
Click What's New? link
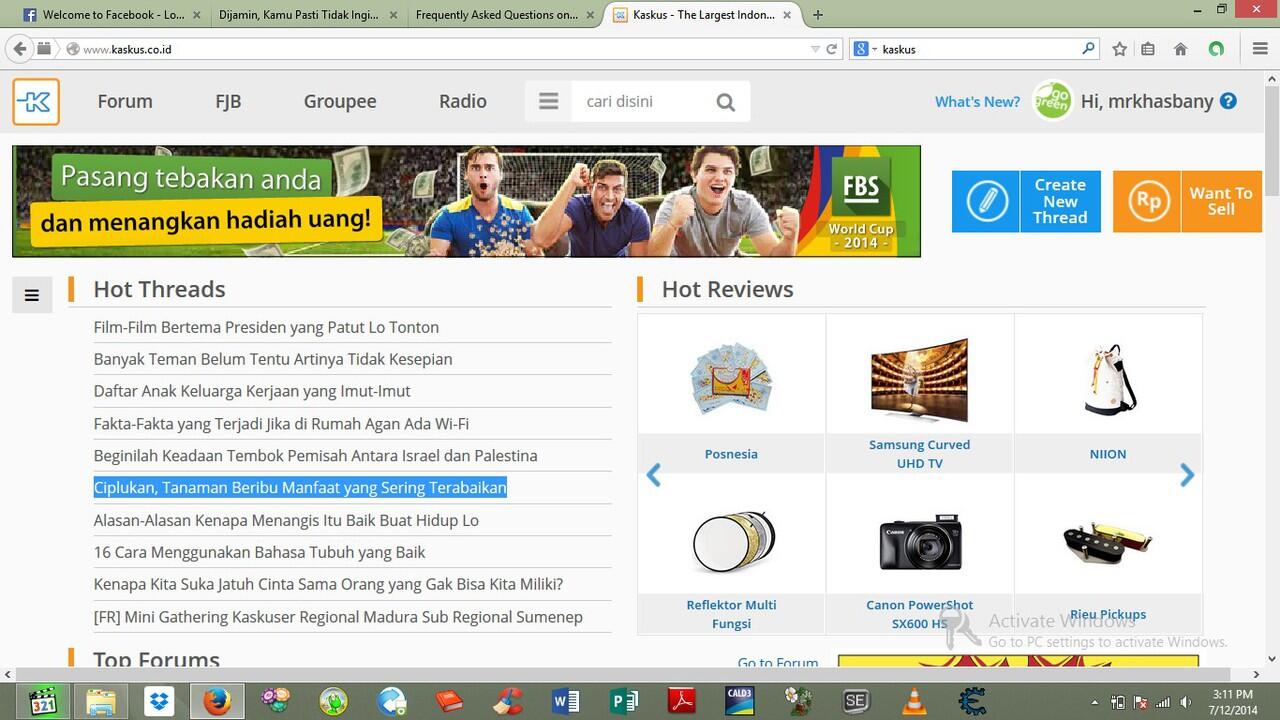[977, 101]
